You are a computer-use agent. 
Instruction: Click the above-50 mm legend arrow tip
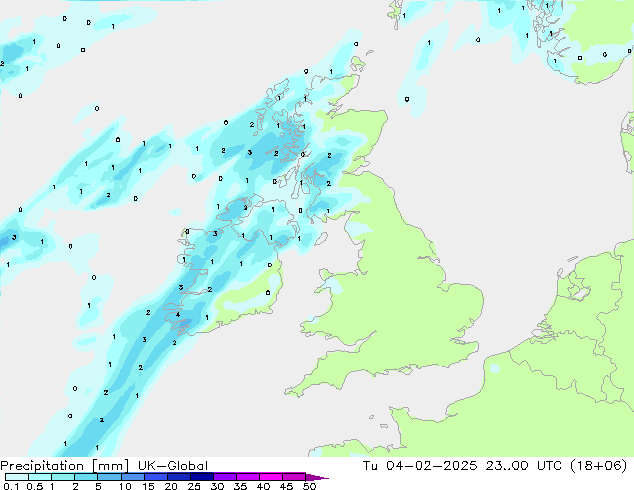click(317, 477)
